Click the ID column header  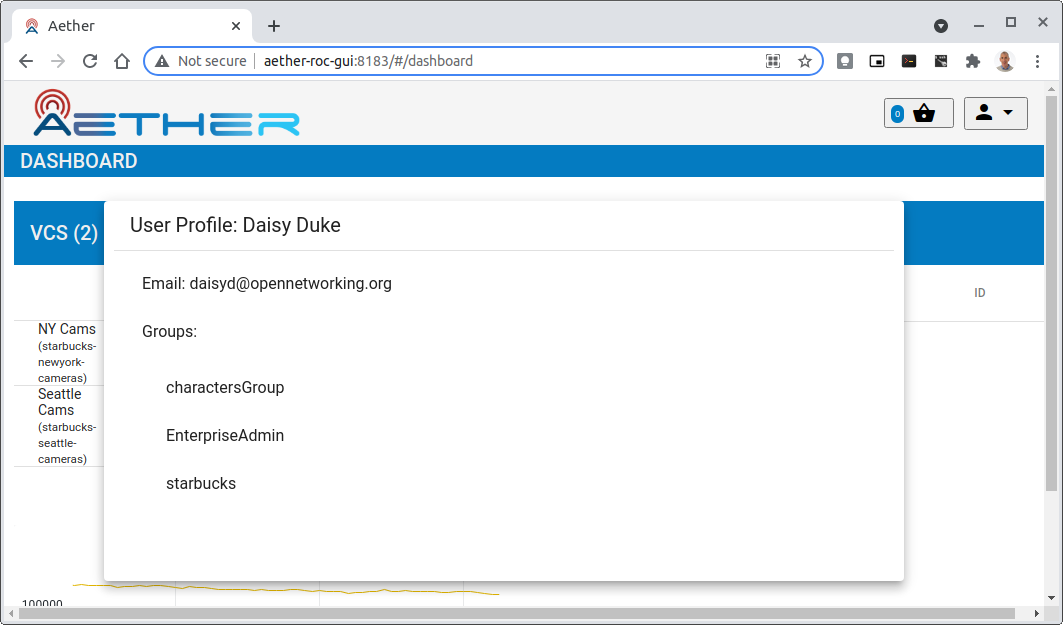point(980,293)
